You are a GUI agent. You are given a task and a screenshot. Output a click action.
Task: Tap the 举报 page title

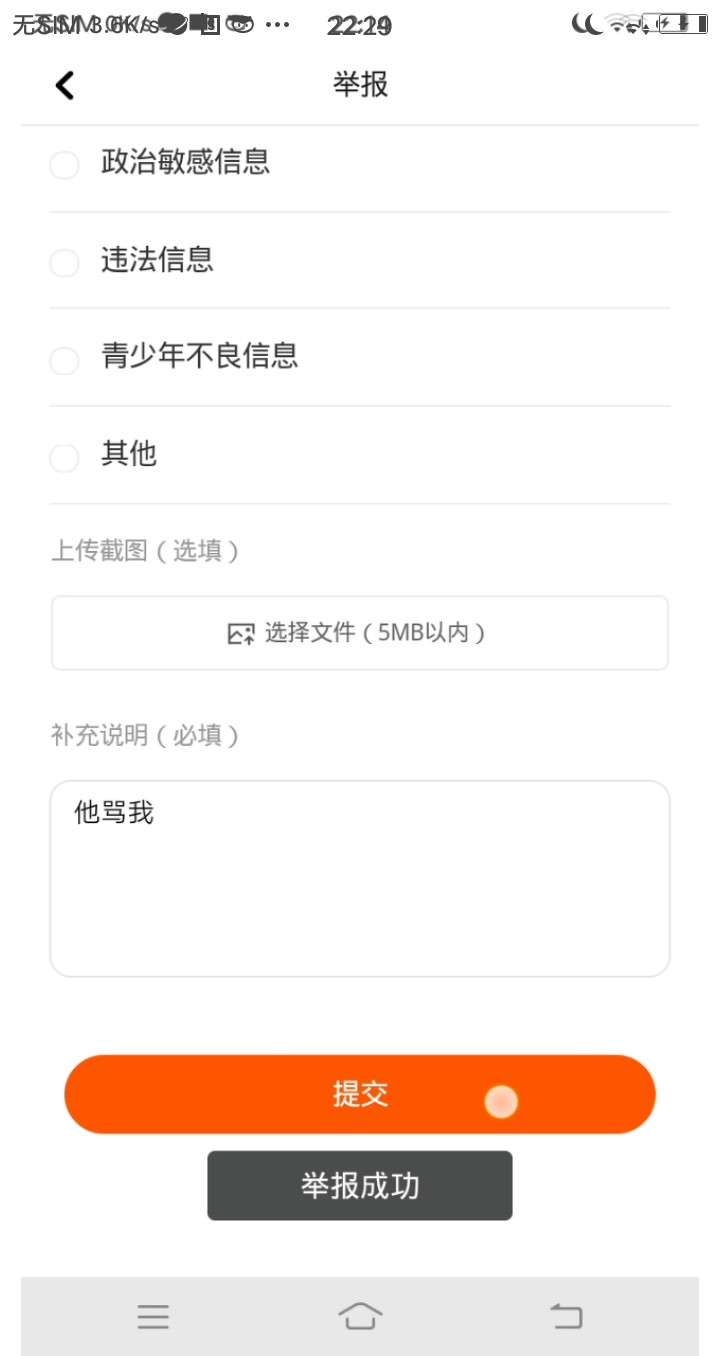[x=360, y=85]
